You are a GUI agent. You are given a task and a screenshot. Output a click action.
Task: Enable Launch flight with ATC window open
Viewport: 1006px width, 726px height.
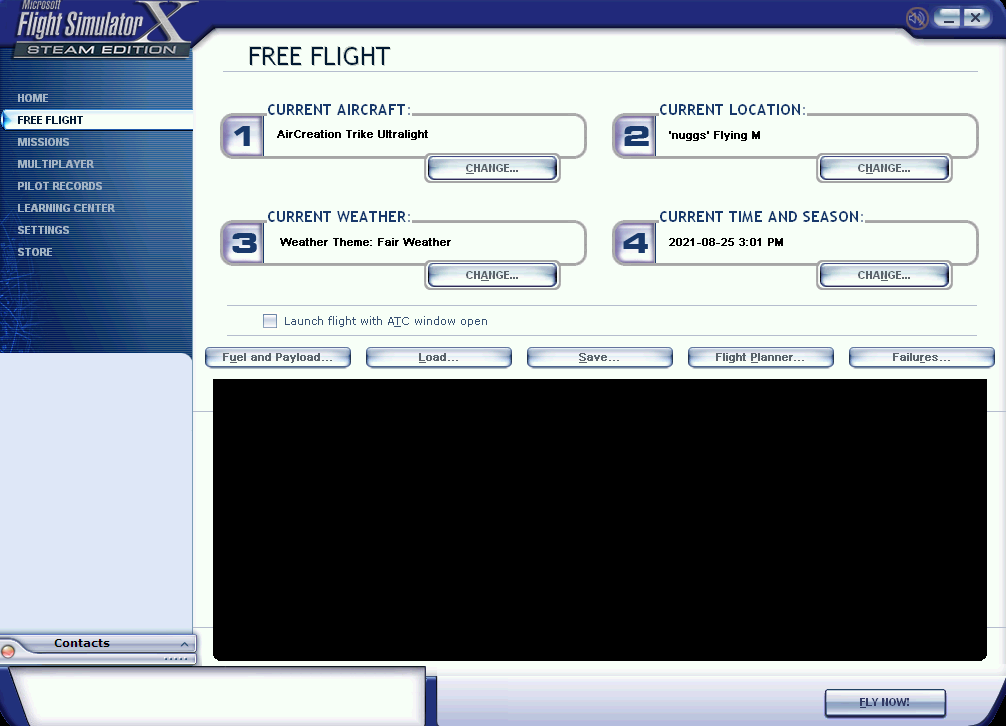pyautogui.click(x=270, y=321)
